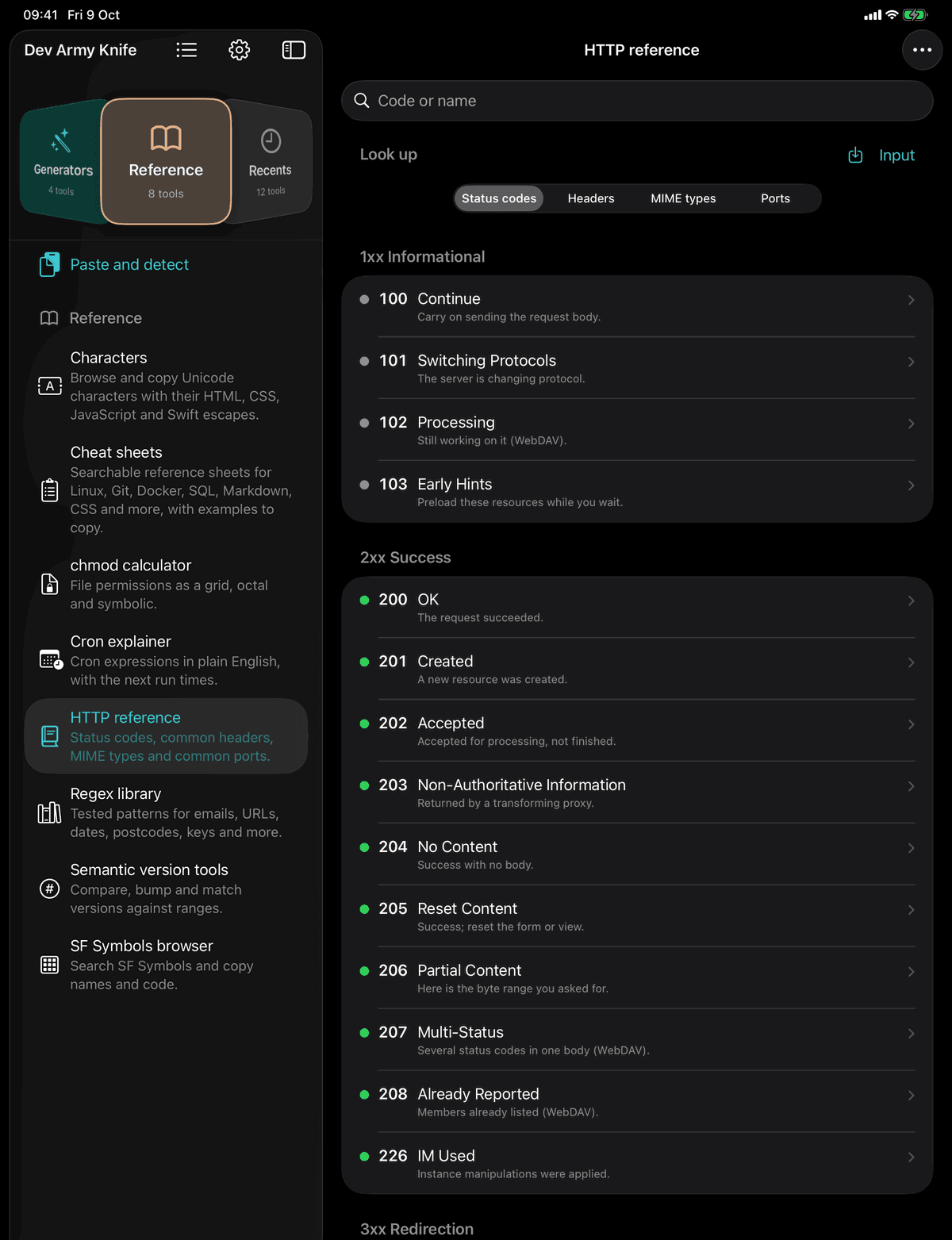This screenshot has width=952, height=1240.
Task: Select the 205 Reset Content row
Action: point(637,916)
